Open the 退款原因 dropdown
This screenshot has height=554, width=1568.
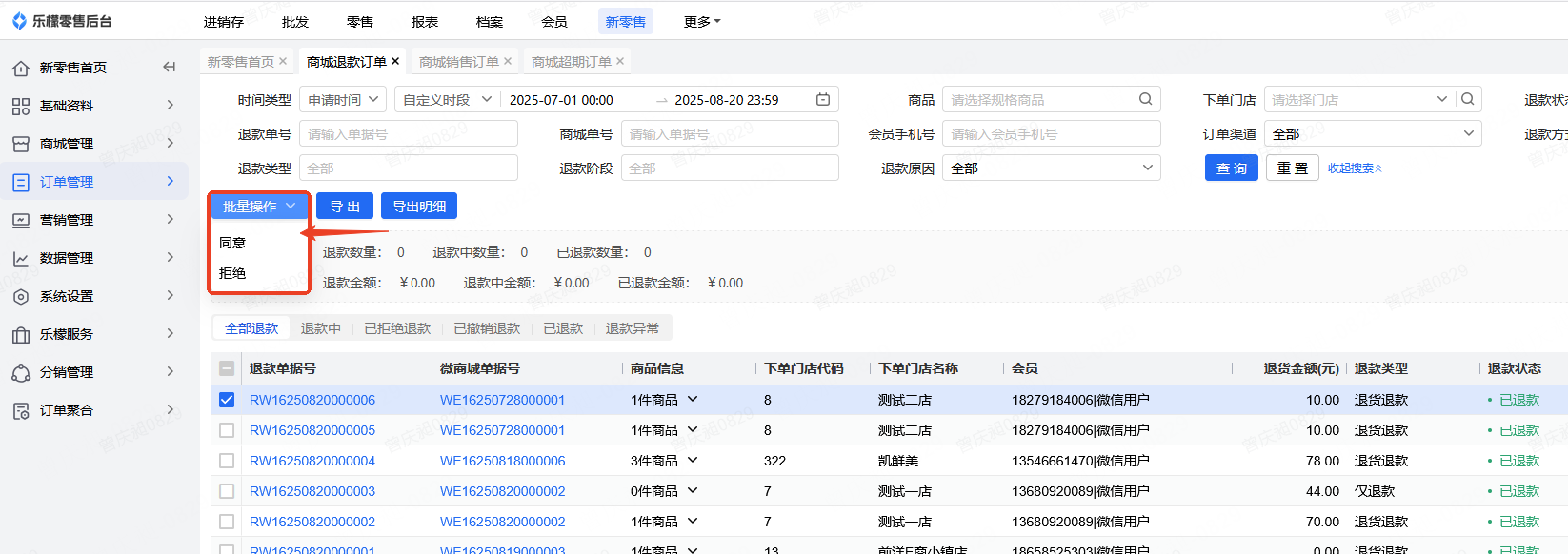pyautogui.click(x=1052, y=168)
